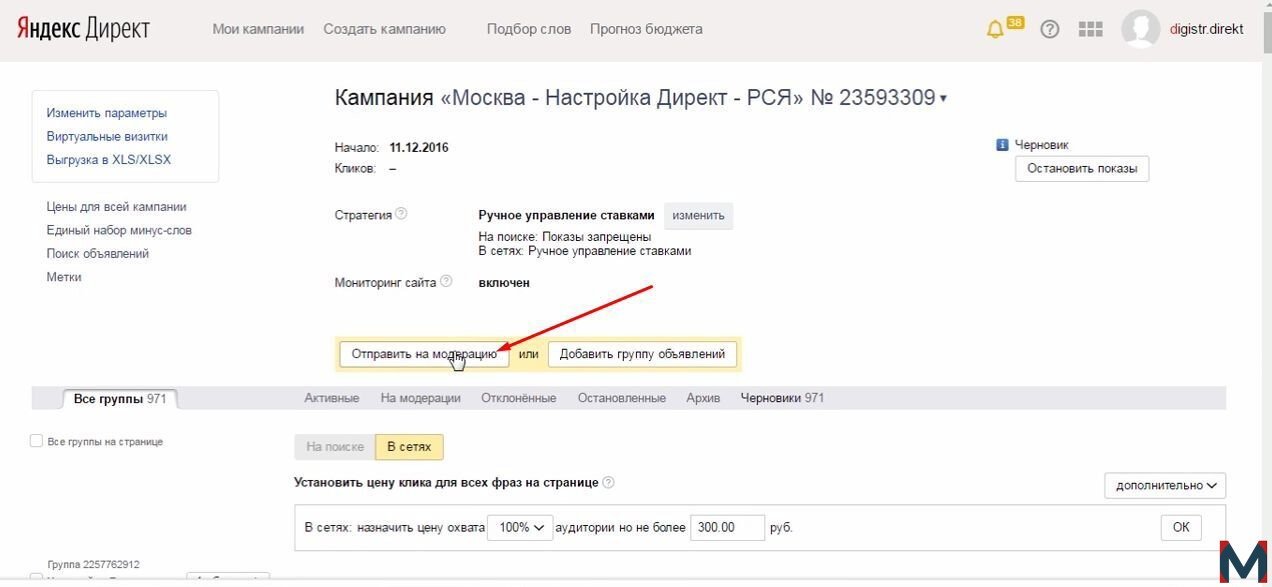The height and width of the screenshot is (587, 1272).
Task: Open the notifications bell icon
Action: (x=995, y=29)
